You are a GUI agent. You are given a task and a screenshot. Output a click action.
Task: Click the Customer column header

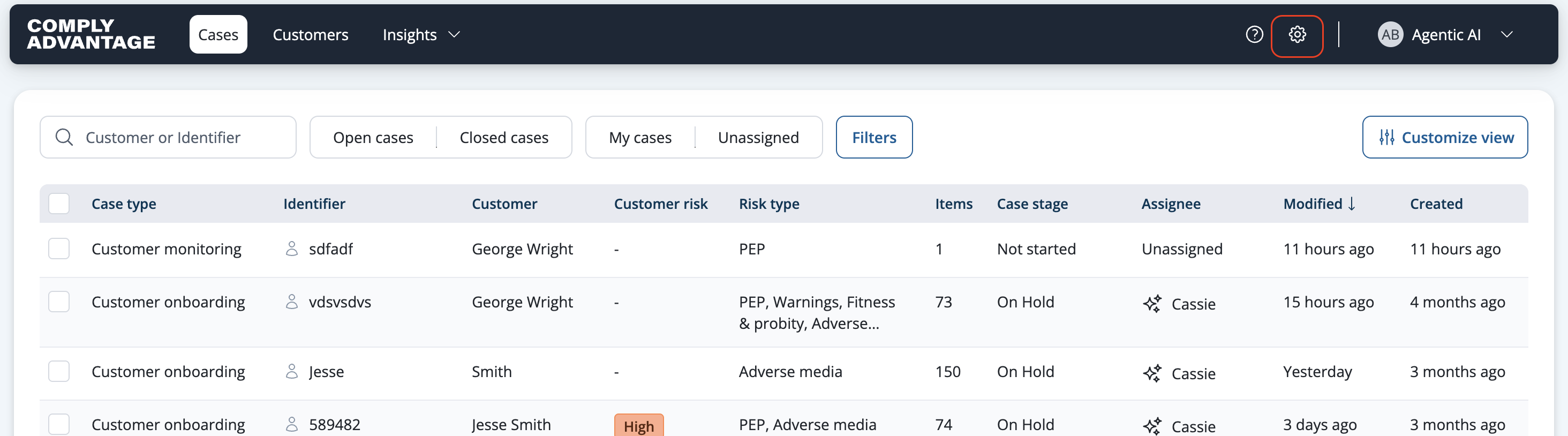click(504, 204)
